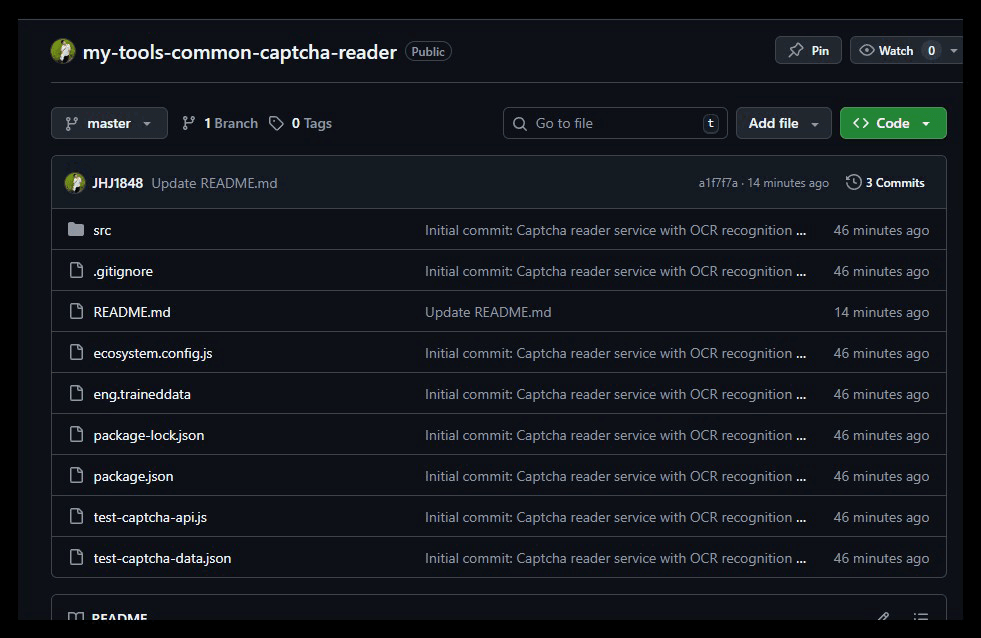Open the test-captcha-api.js file
The width and height of the screenshot is (981, 638).
point(150,517)
